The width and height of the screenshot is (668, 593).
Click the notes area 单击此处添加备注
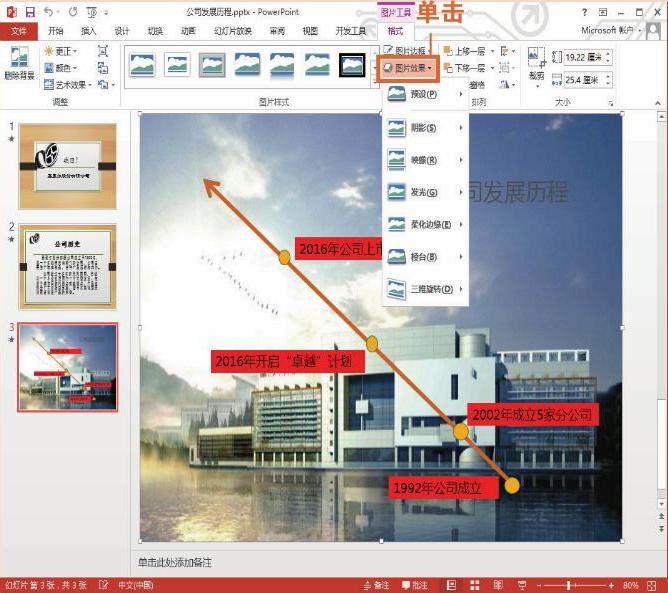(175, 563)
